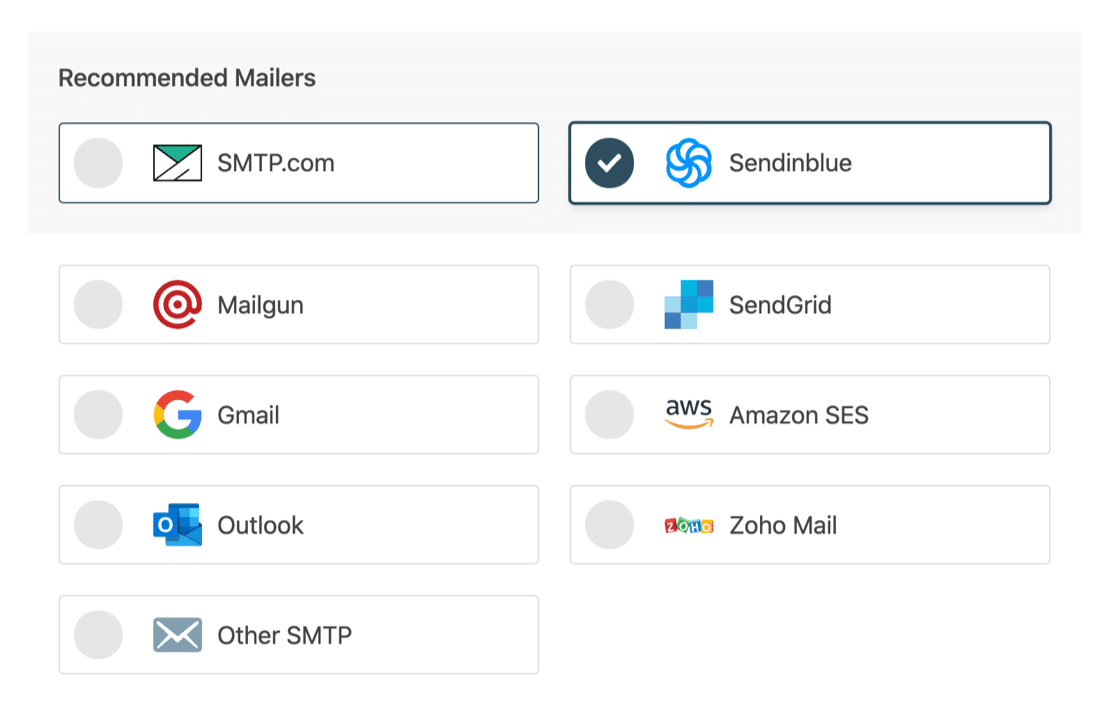Click the Sendinblue pinwheel logo
Viewport: 1116px width, 704px height.
click(x=689, y=162)
